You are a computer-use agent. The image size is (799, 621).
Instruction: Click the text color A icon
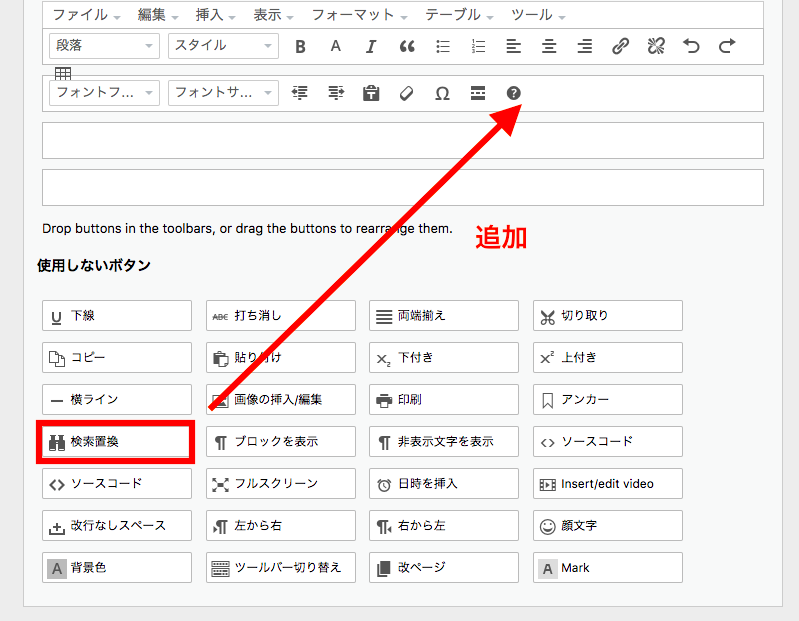tap(335, 46)
